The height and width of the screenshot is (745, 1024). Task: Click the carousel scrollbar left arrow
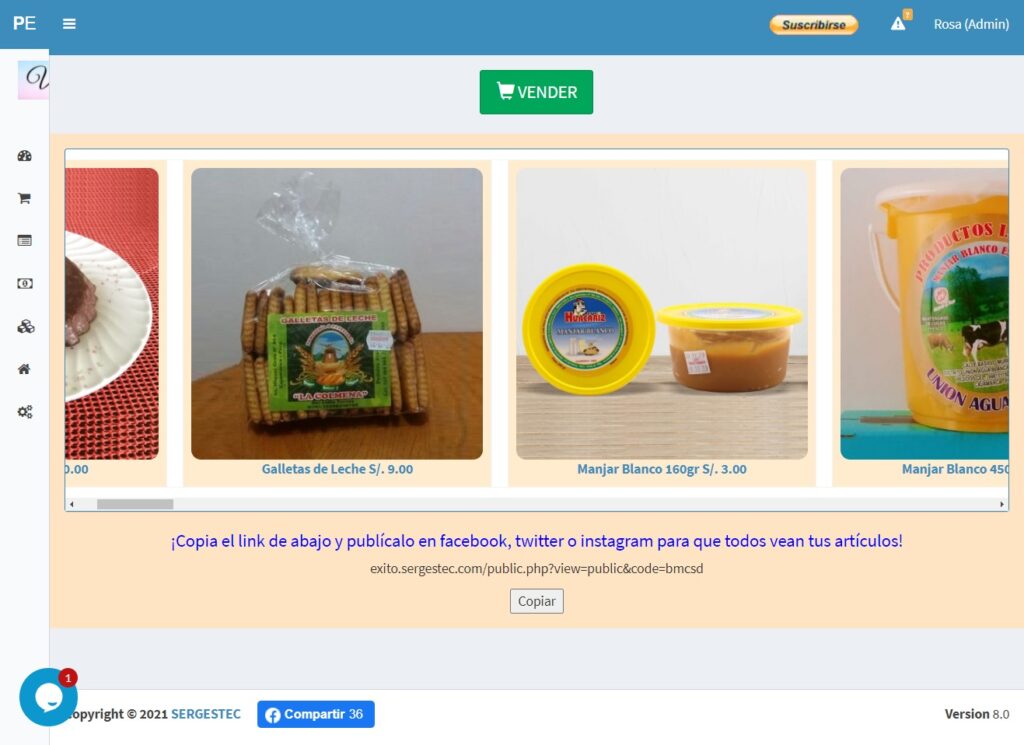[x=72, y=504]
